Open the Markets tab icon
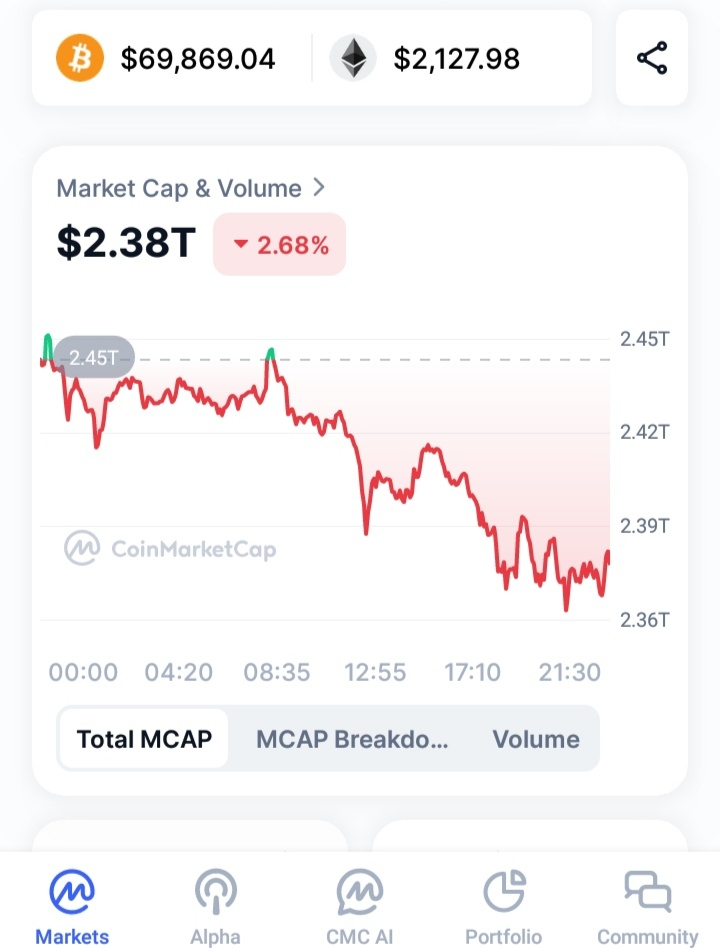The width and height of the screenshot is (720, 948). click(72, 891)
